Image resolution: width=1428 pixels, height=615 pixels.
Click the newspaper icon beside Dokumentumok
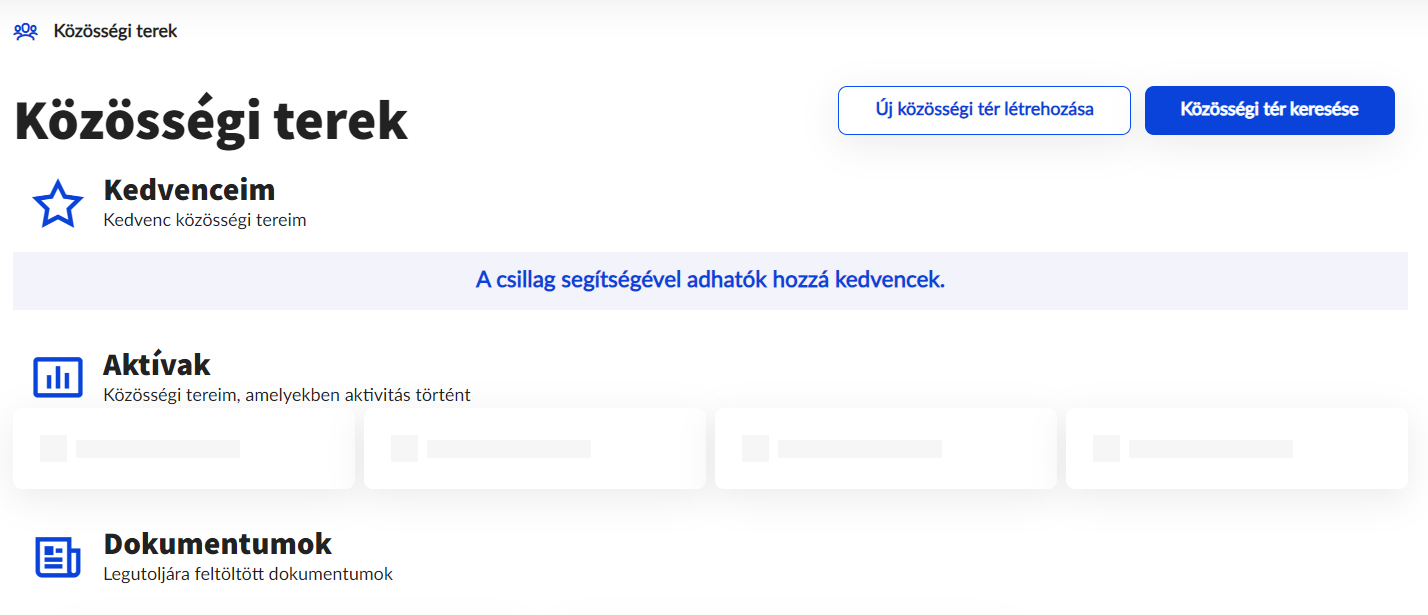coord(57,557)
